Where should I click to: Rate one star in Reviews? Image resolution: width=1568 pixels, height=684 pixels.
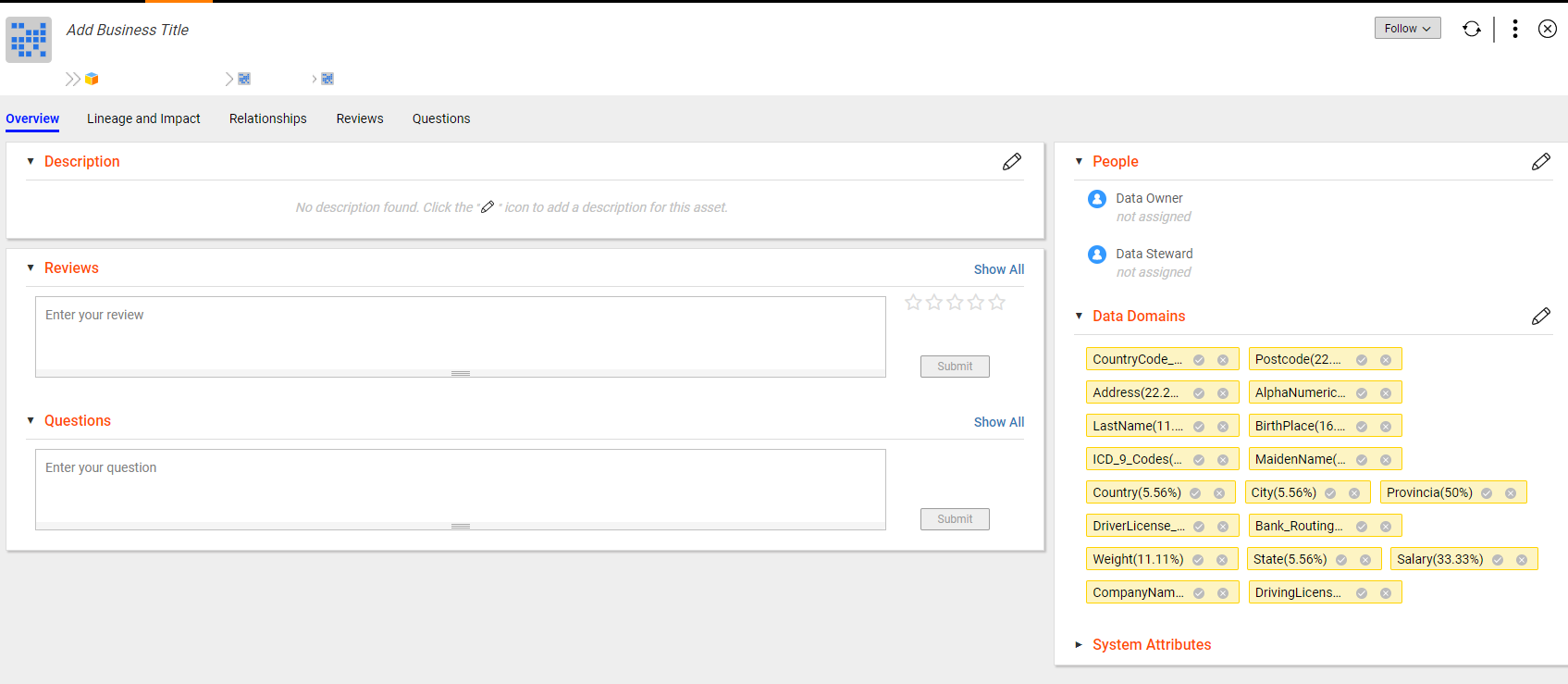(913, 303)
